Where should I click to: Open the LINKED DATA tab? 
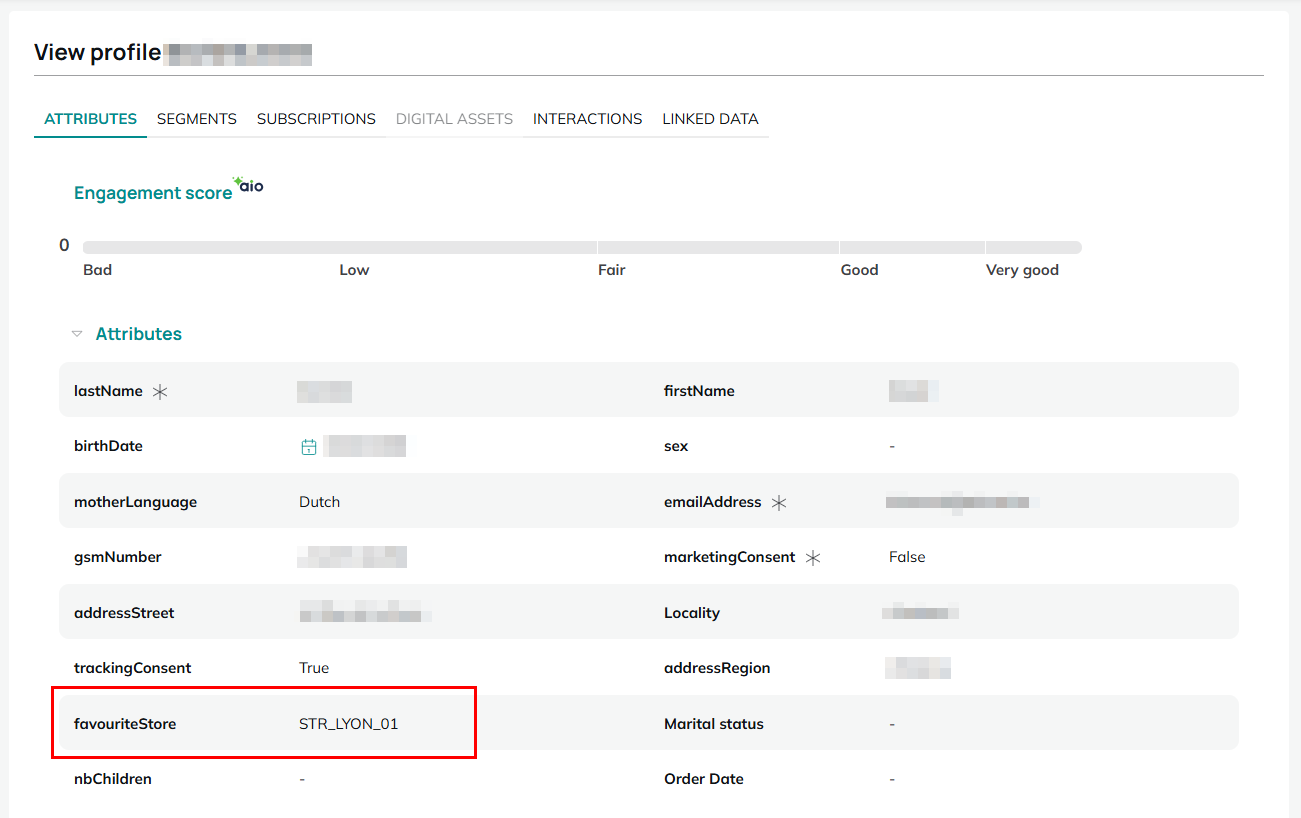point(710,119)
